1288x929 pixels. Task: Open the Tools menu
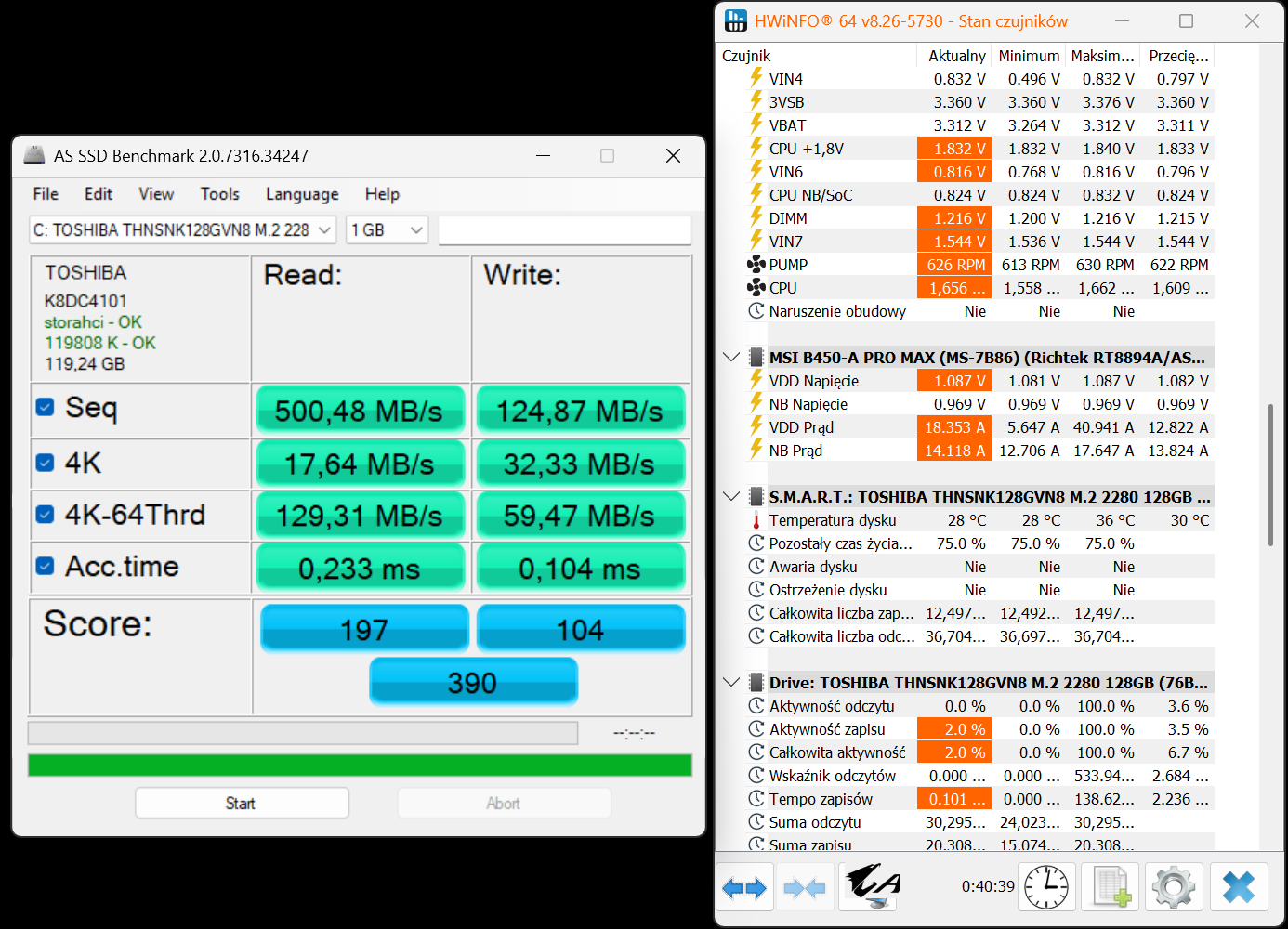click(219, 194)
